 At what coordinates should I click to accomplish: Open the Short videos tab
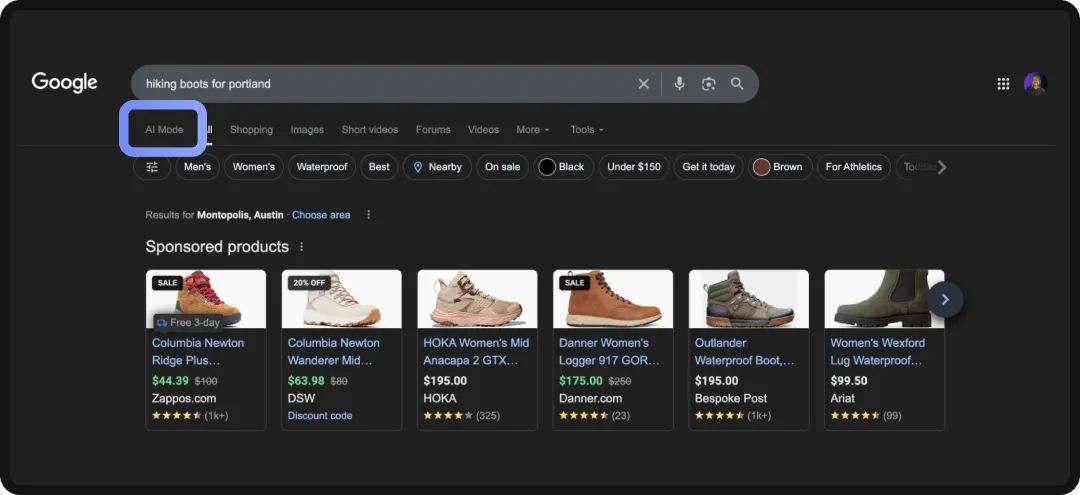[370, 129]
